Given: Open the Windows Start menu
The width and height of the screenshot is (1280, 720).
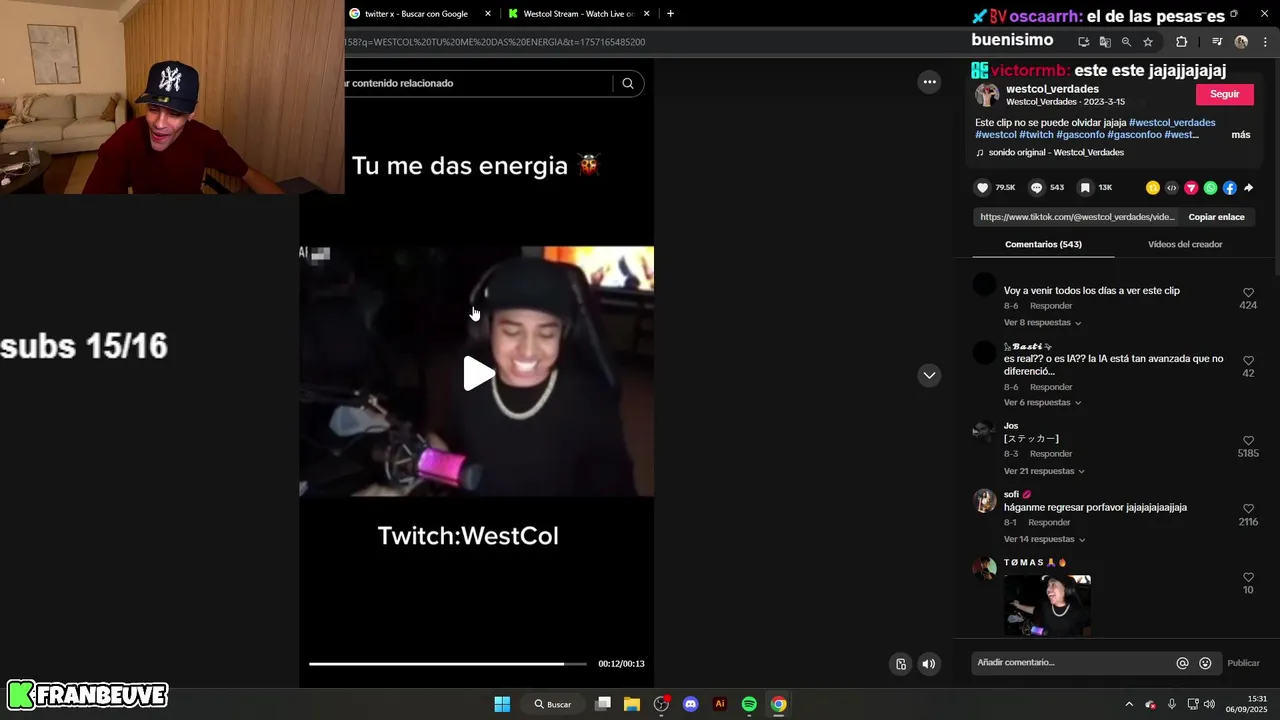Looking at the screenshot, I should tap(502, 704).
